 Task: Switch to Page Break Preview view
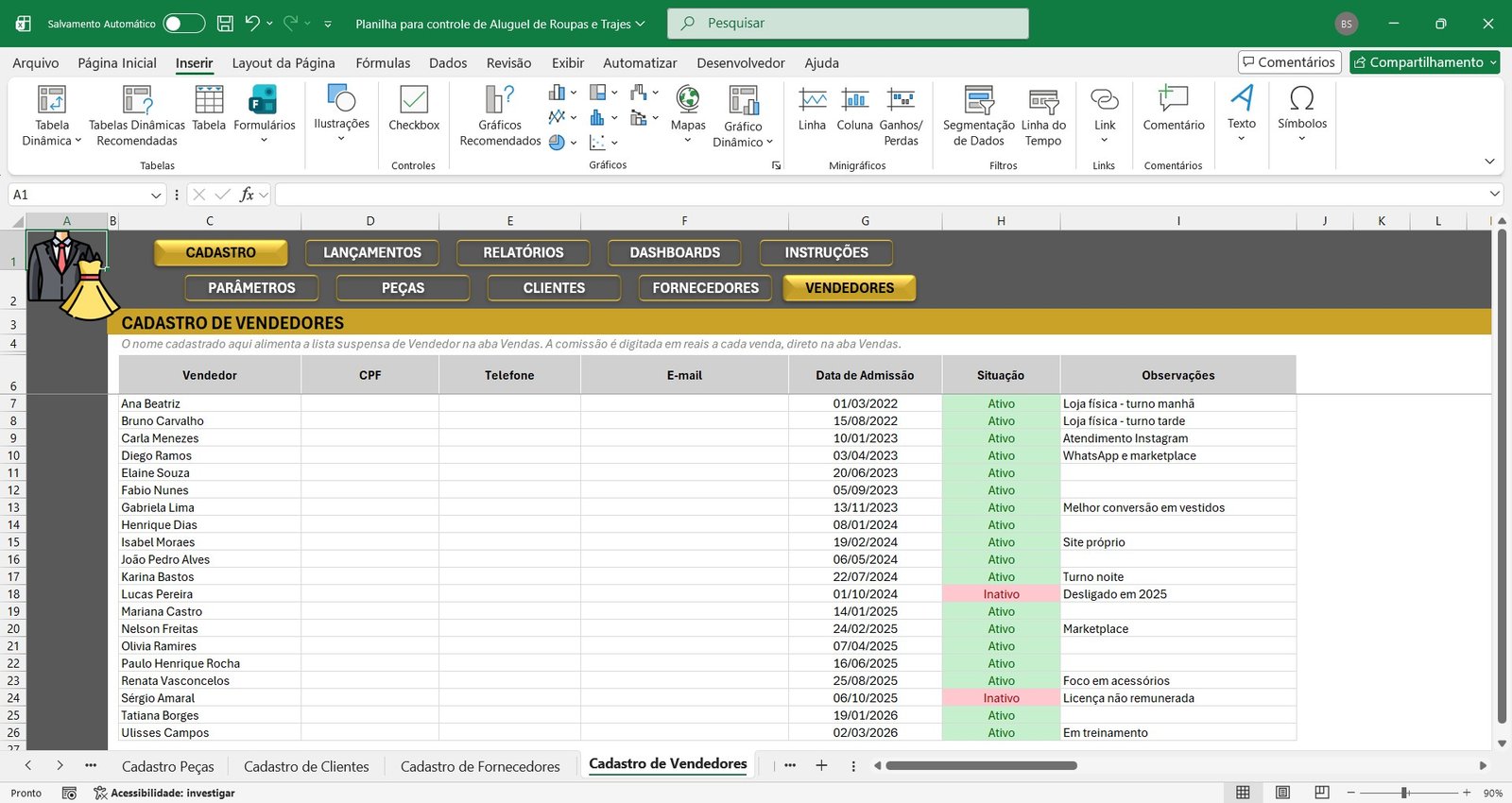[1322, 793]
